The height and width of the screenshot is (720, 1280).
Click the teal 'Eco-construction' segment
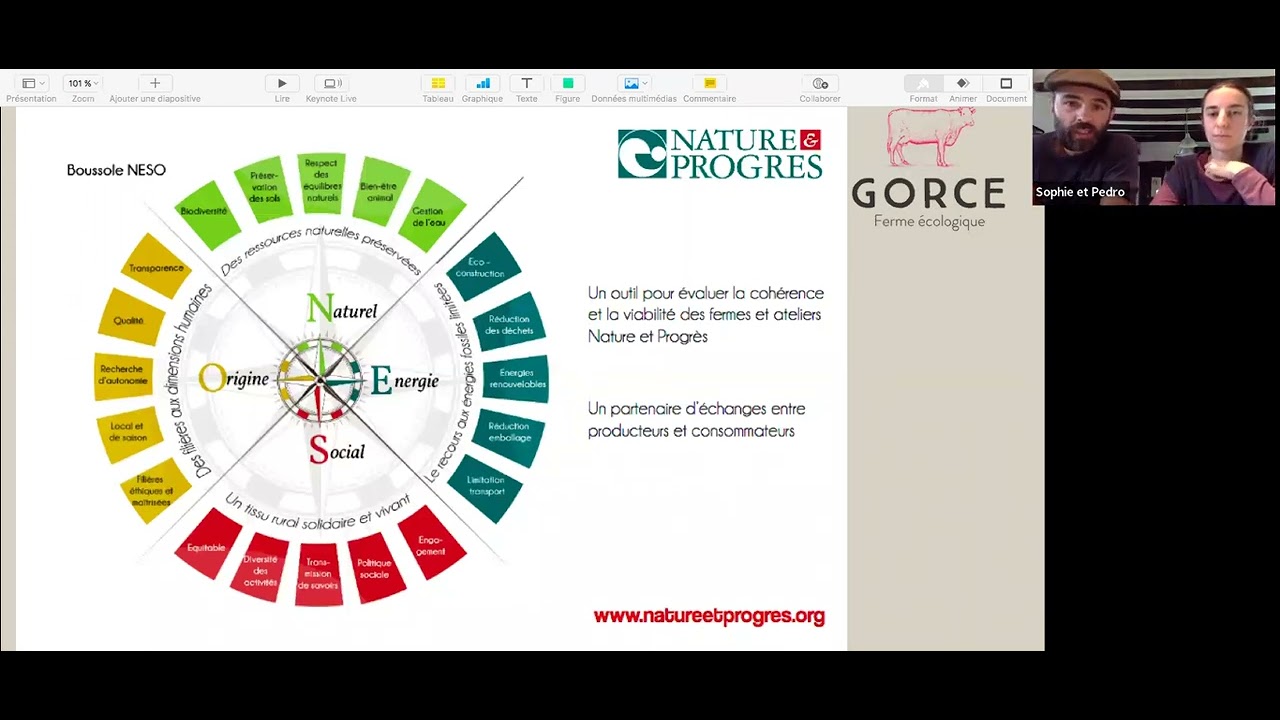[482, 268]
